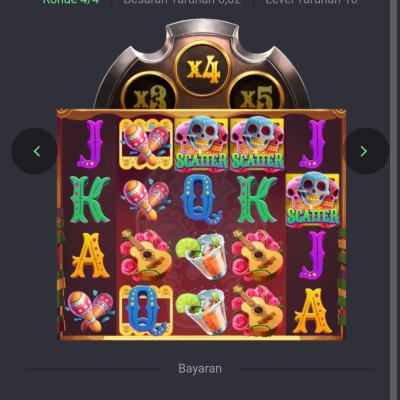
Task: Select the yellow A on the last reel
Action: click(x=312, y=311)
